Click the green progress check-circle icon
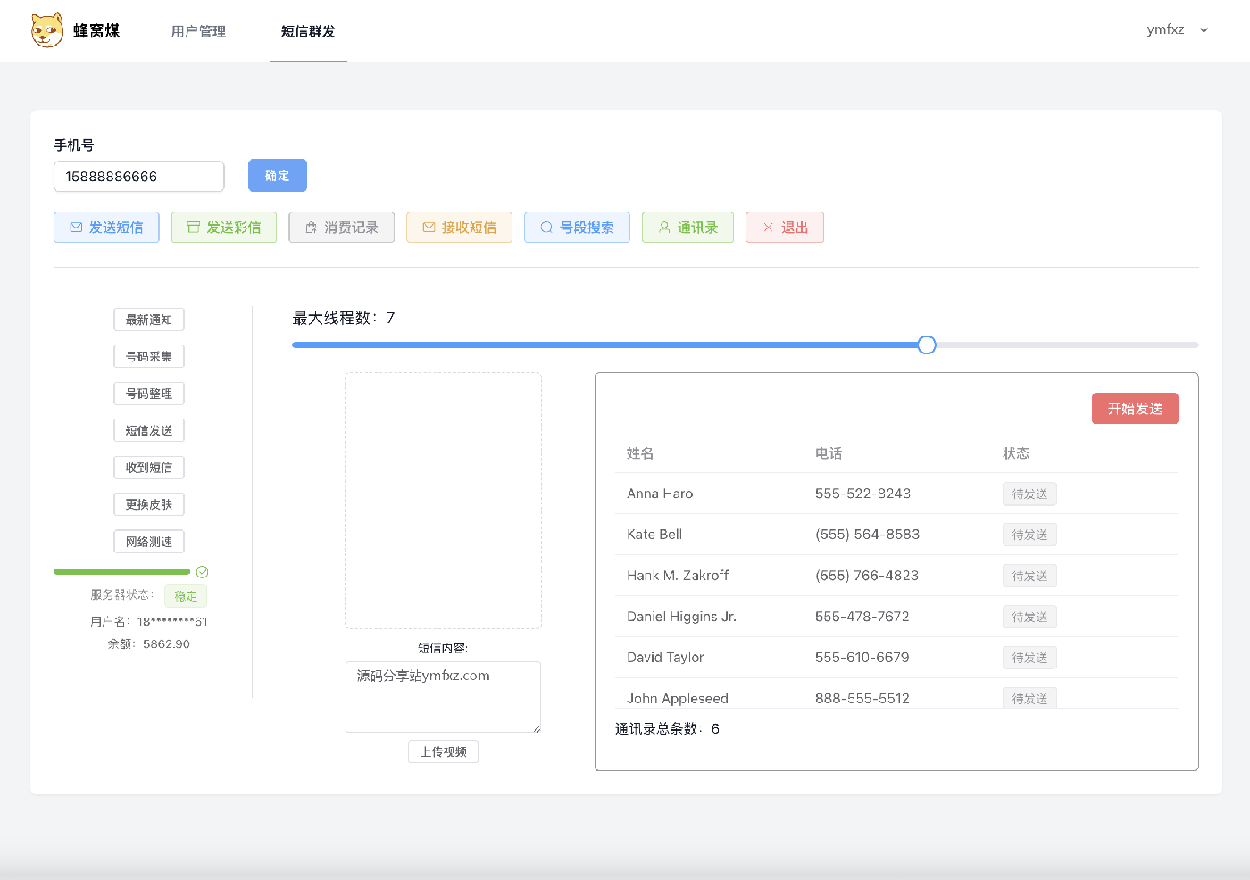This screenshot has width=1250, height=880. click(x=202, y=572)
